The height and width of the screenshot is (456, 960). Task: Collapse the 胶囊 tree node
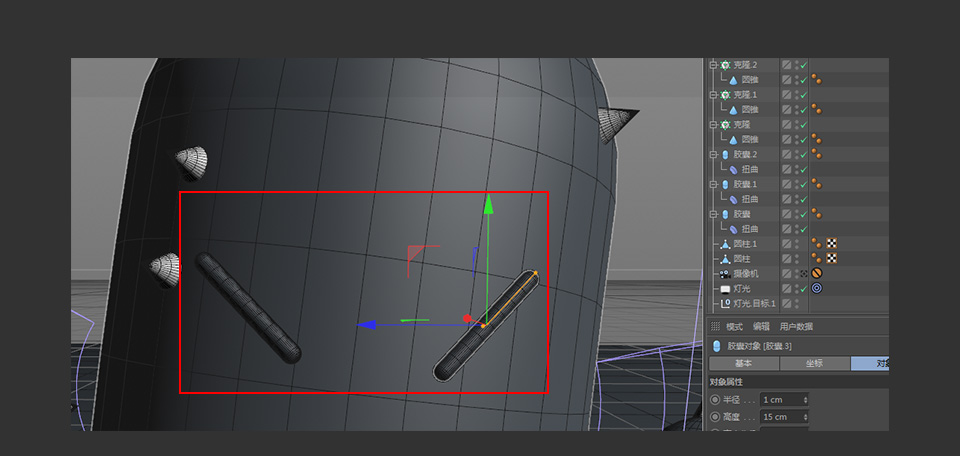pos(713,214)
